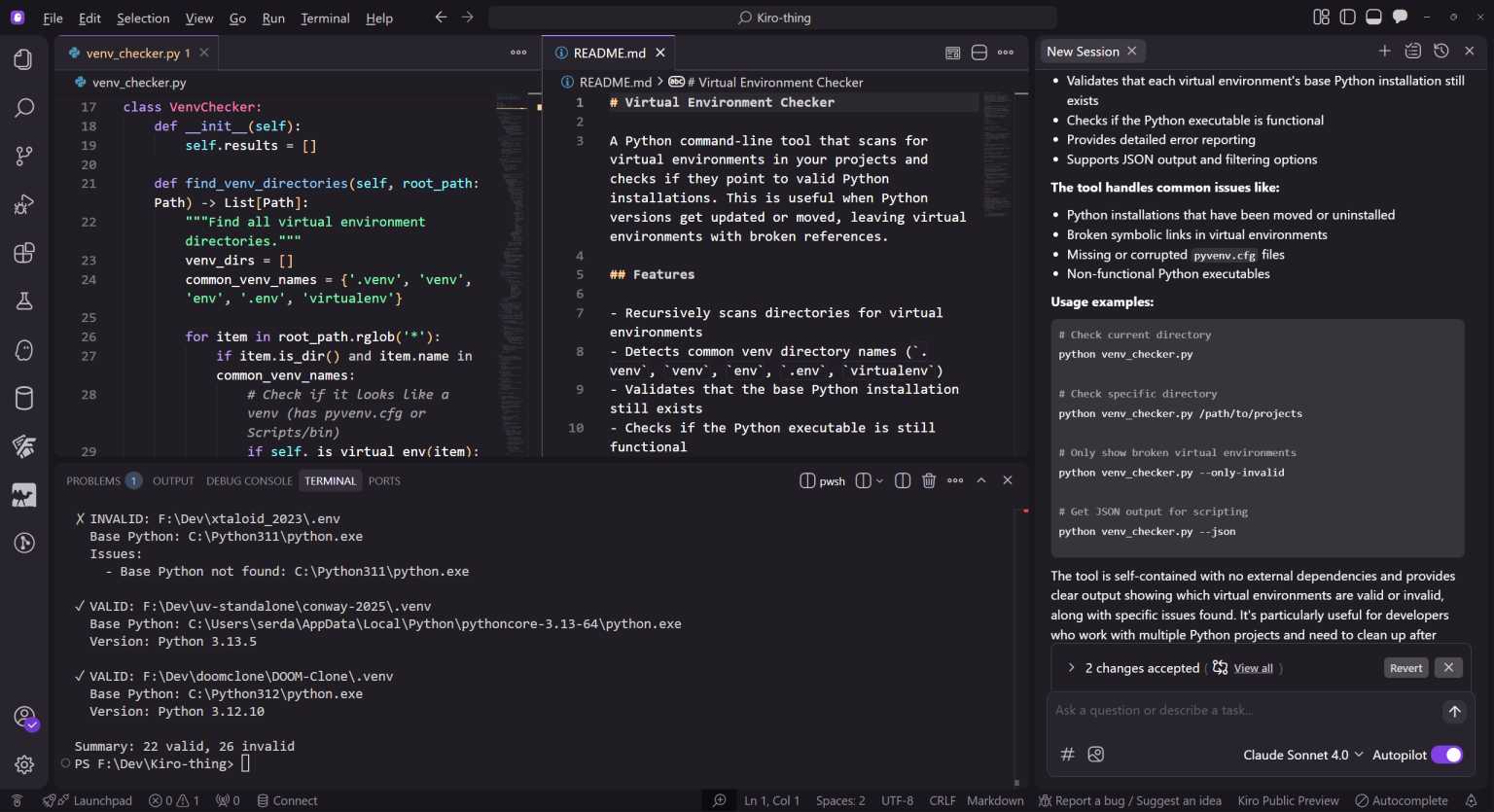The width and height of the screenshot is (1494, 812).
Task: Toggle the bottom panel visibility icon
Action: (x=1372, y=17)
